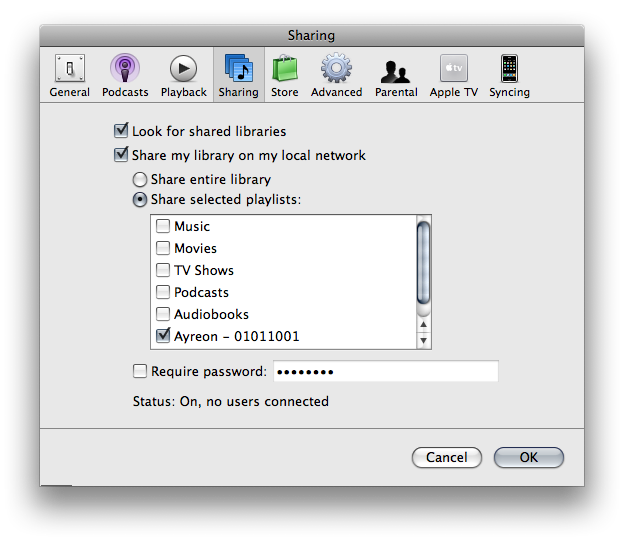The image size is (624, 541).
Task: Toggle Share my library on local network
Action: (121, 154)
